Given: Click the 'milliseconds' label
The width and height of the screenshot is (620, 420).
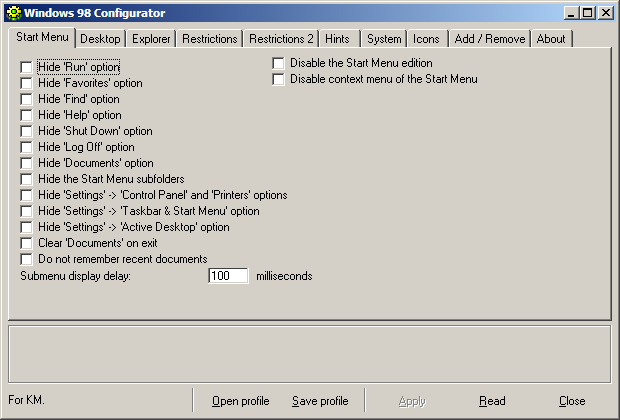Looking at the screenshot, I should click(x=284, y=276).
